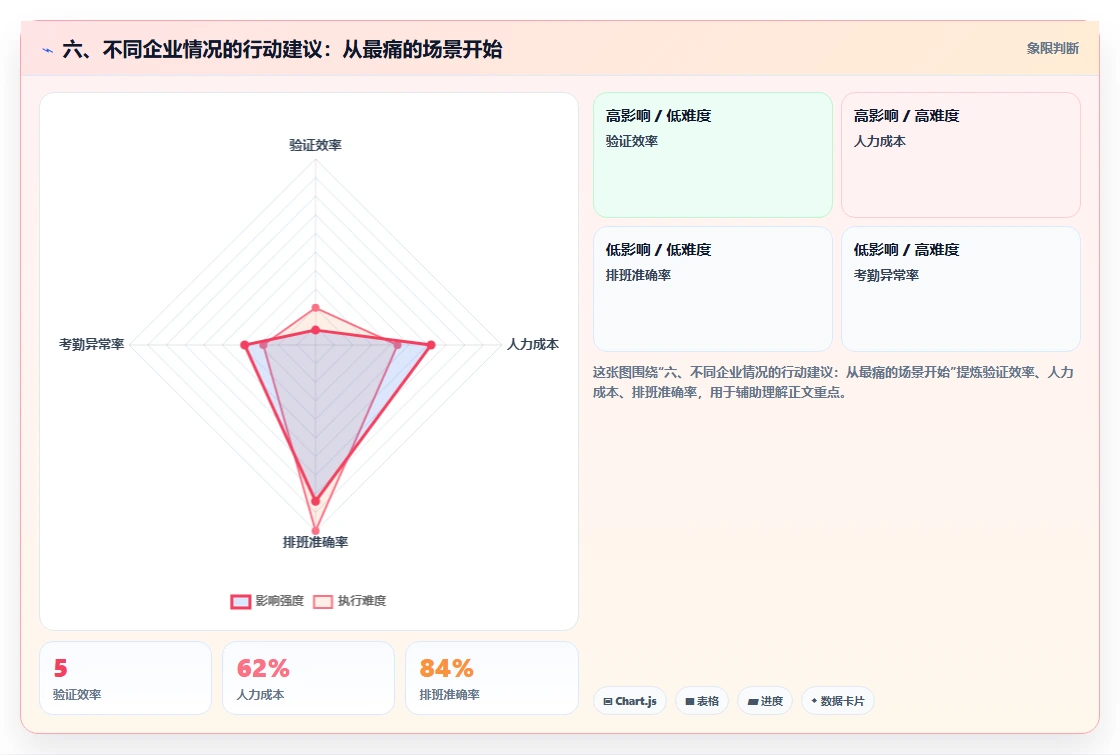
Task: Click the 执行难度 legend label
Action: pos(362,601)
